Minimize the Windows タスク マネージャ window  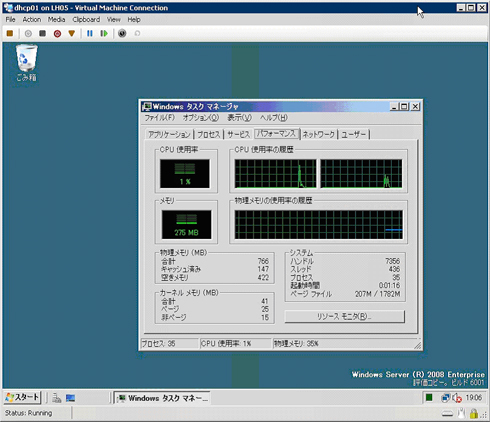click(x=394, y=107)
